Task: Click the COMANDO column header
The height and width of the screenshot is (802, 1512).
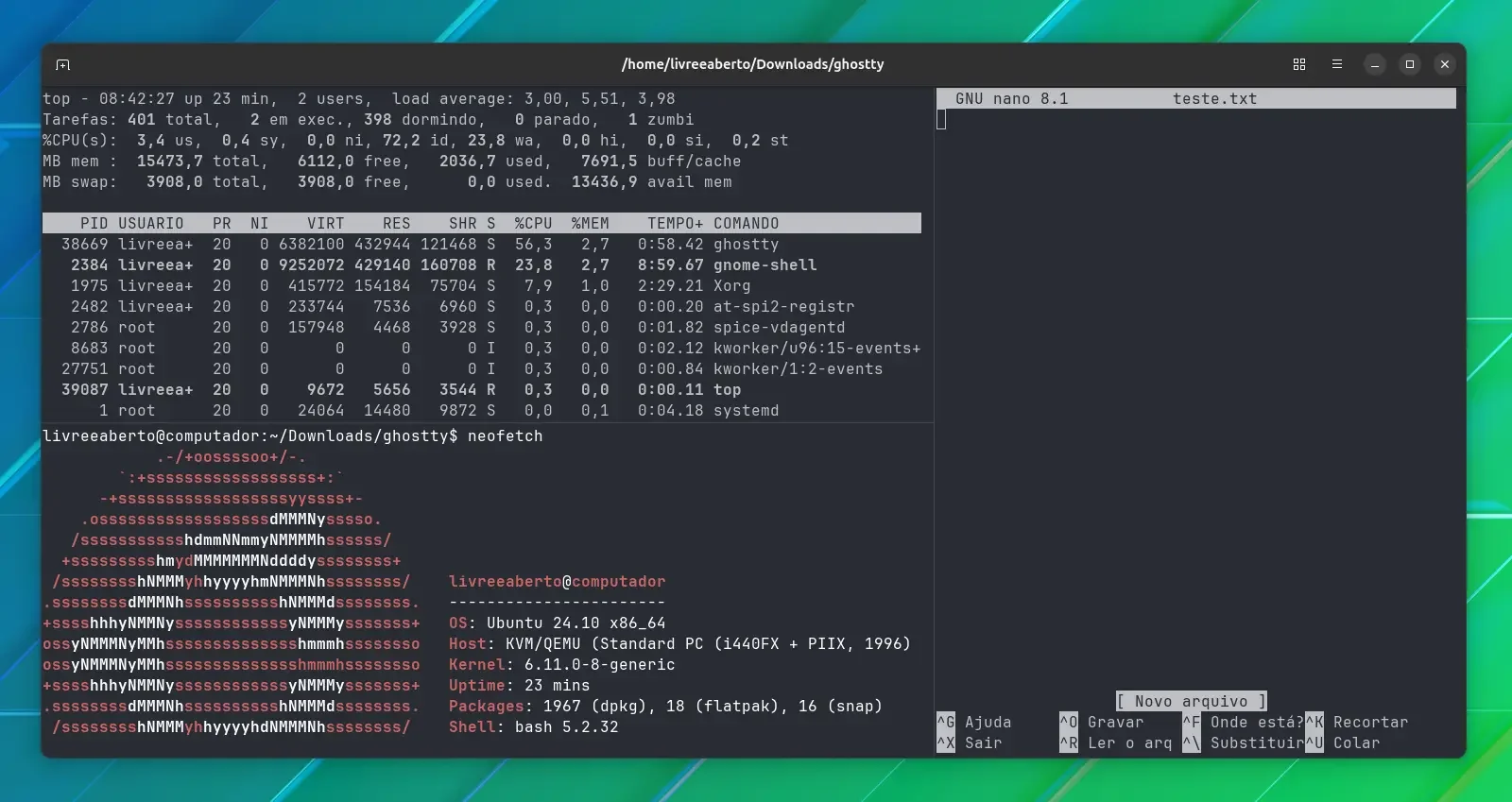Action: click(x=747, y=224)
